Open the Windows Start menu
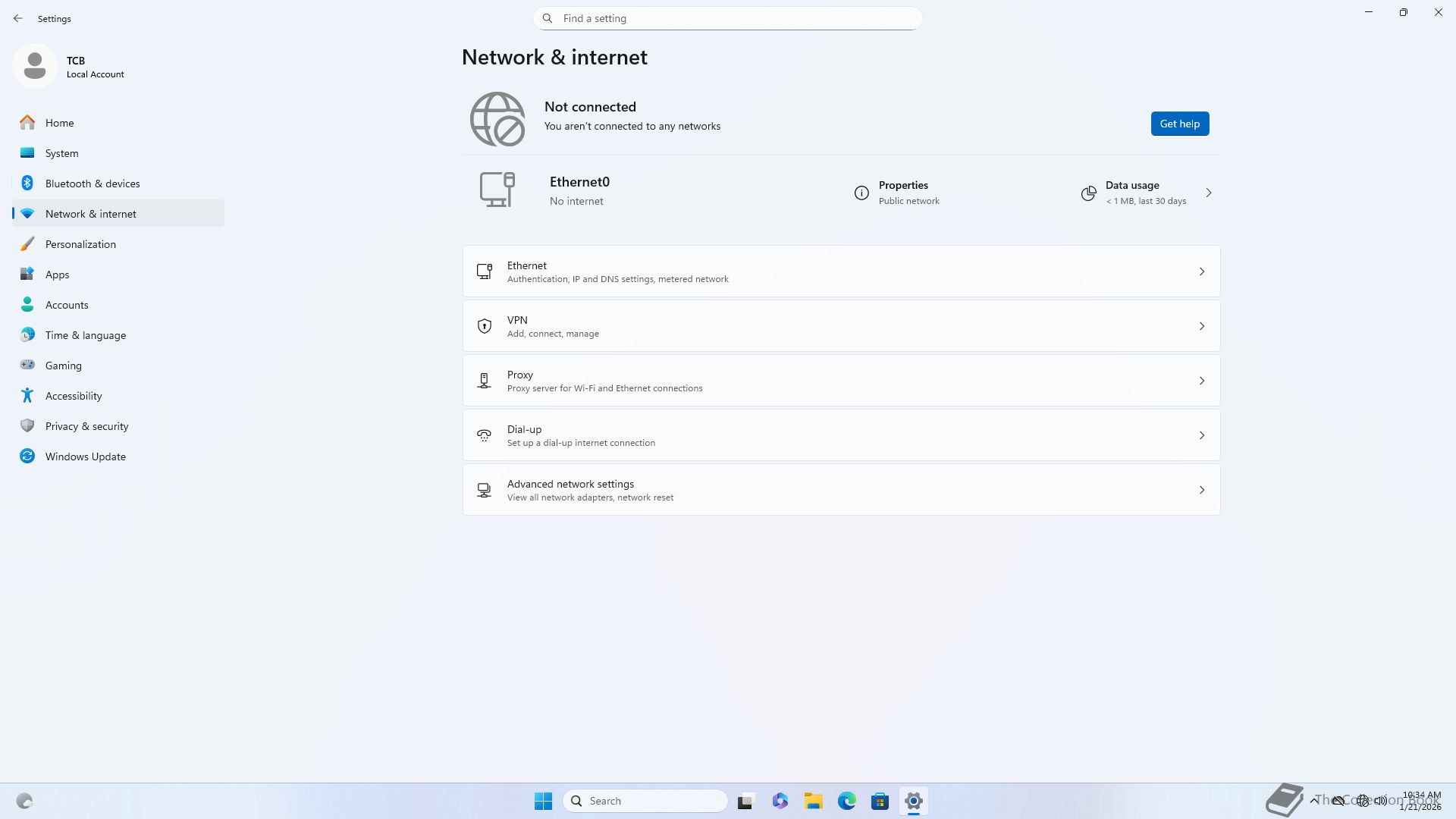 coord(543,801)
